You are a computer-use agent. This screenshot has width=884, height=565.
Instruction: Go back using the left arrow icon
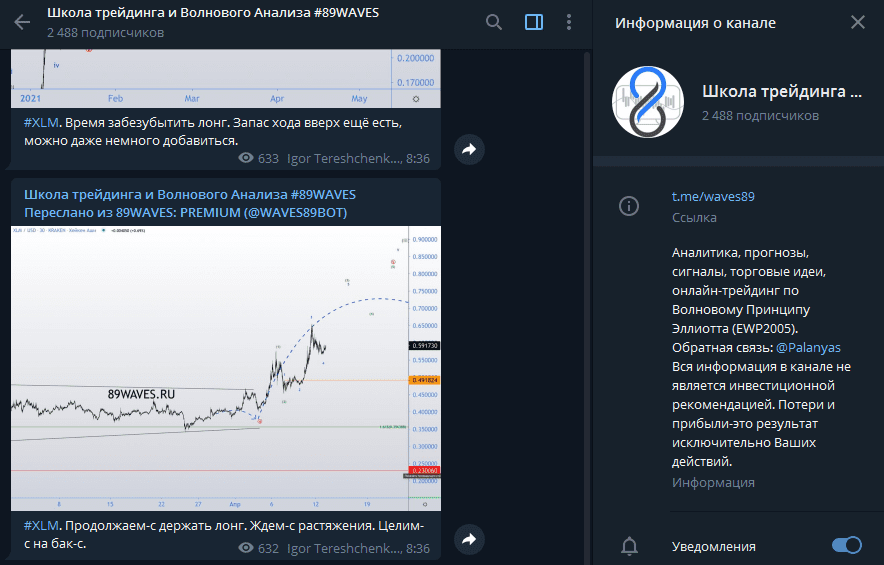pos(22,23)
